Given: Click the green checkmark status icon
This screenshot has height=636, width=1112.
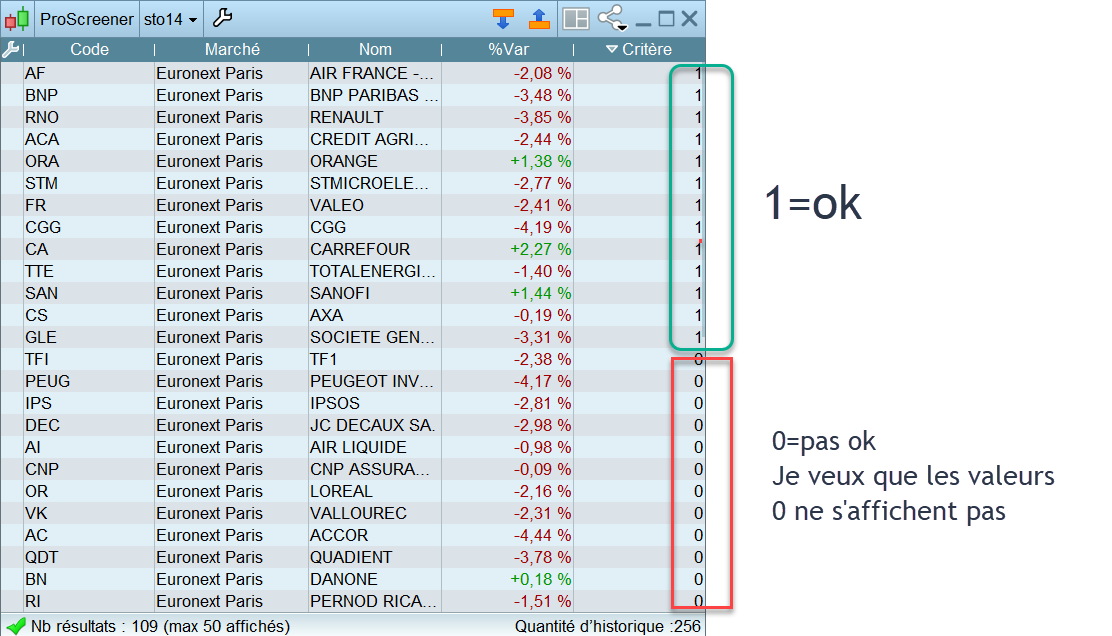Looking at the screenshot, I should coord(16,626).
